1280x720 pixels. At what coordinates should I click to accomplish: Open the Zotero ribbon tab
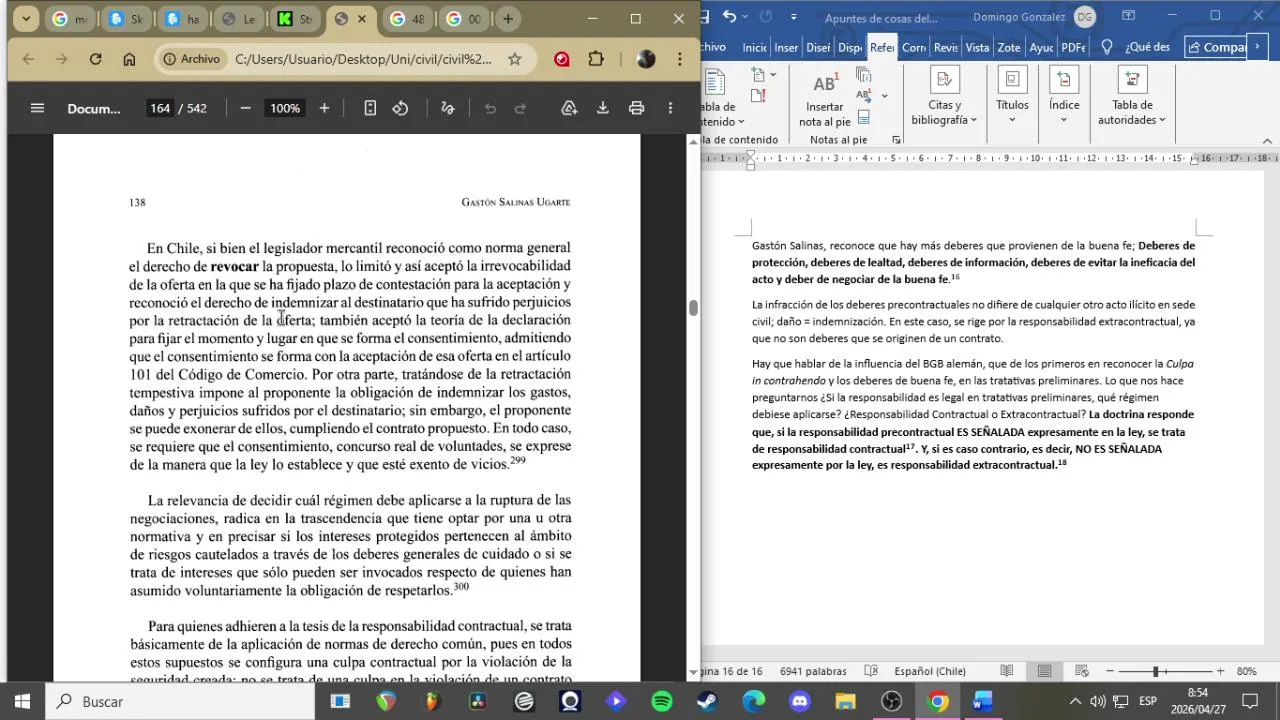pyautogui.click(x=1009, y=47)
